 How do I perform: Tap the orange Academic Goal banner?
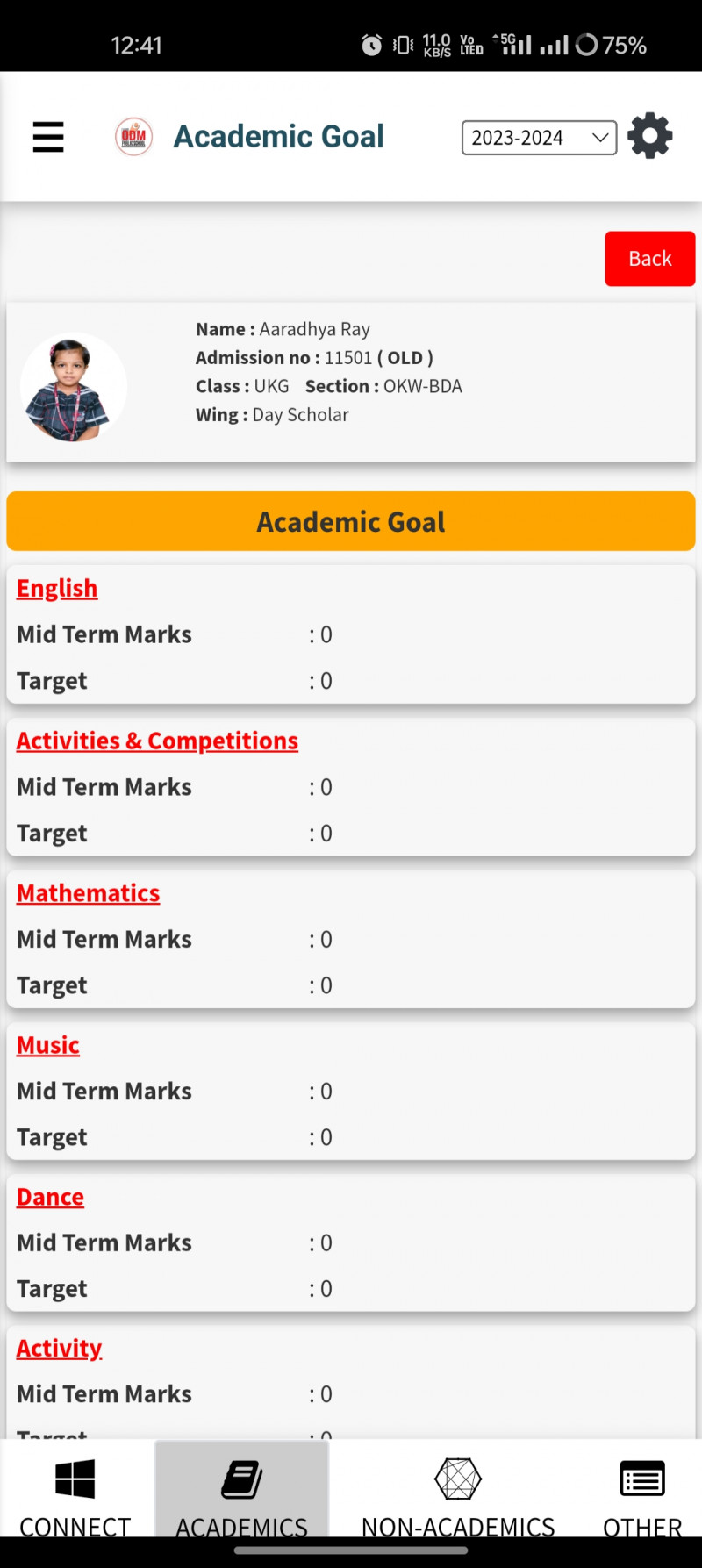[x=351, y=522]
